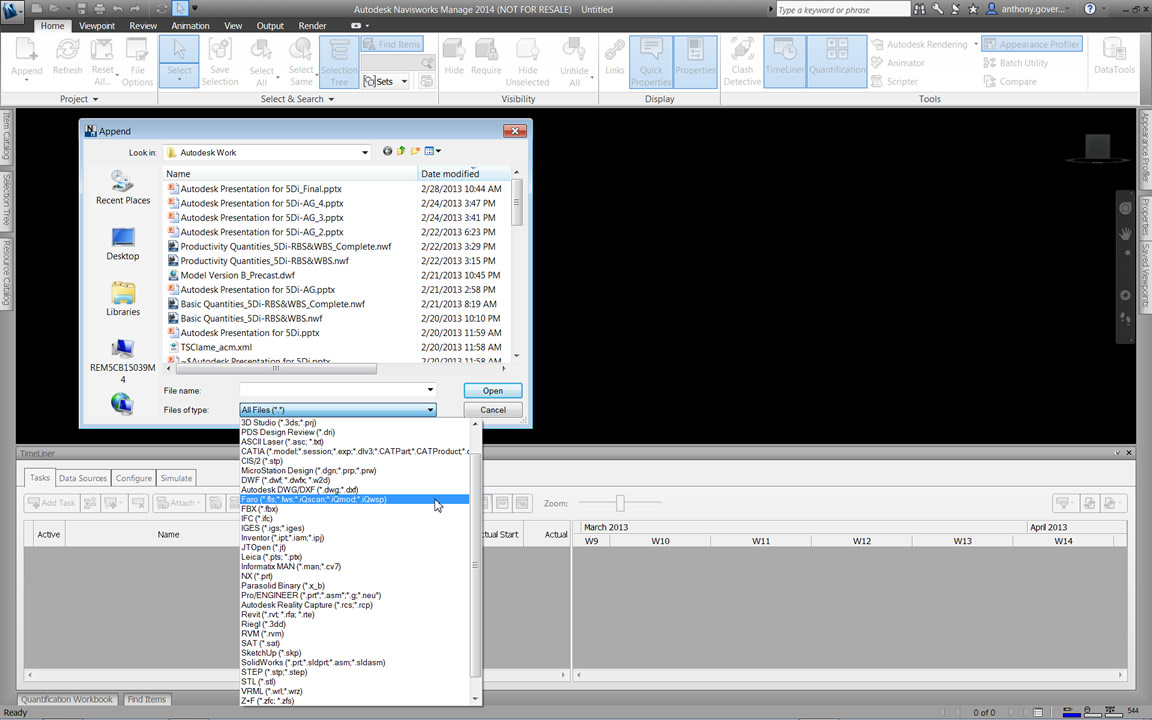
Task: Toggle the Find Items window button
Action: tap(392, 44)
